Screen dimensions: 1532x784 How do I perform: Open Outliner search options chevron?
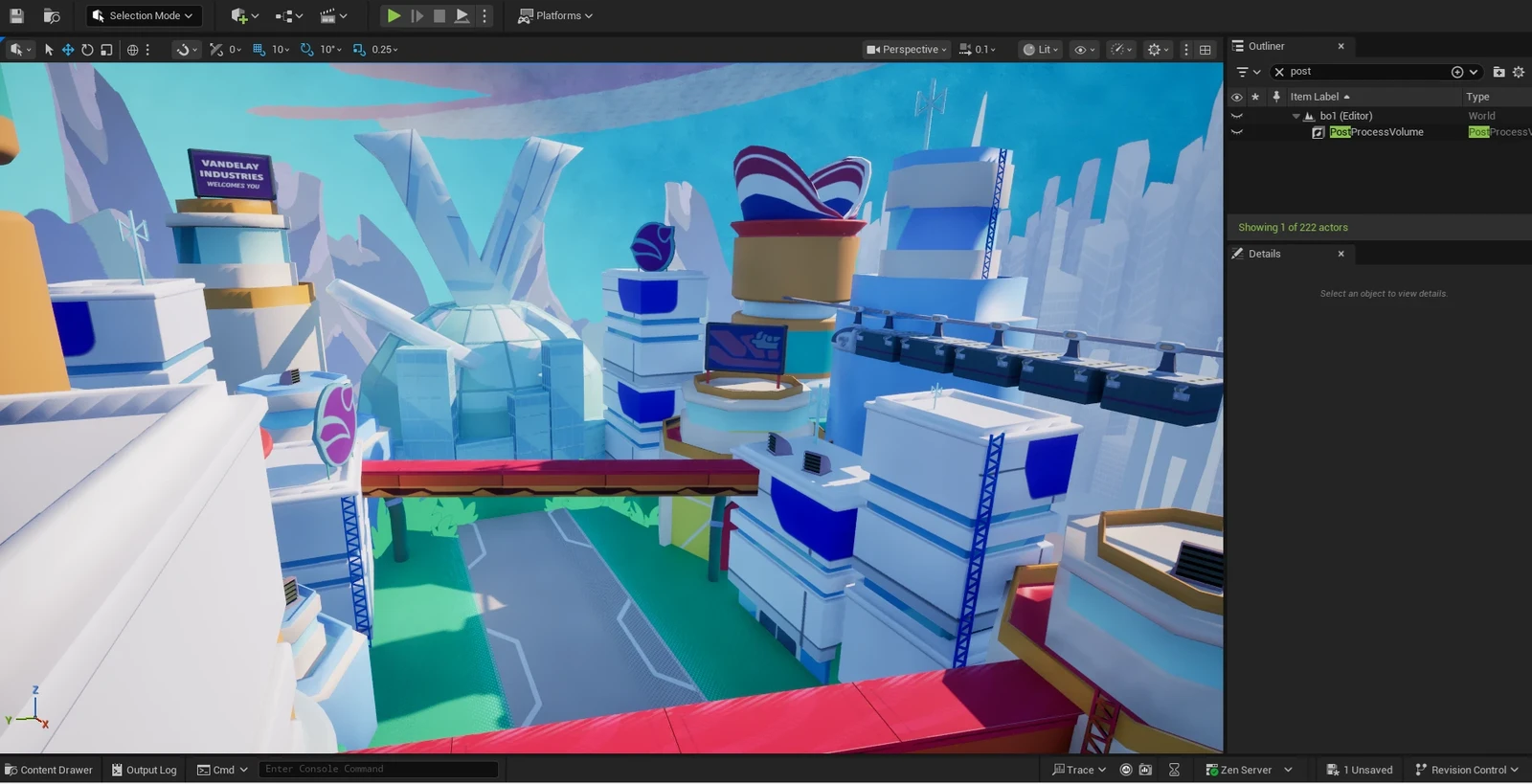(x=1474, y=72)
